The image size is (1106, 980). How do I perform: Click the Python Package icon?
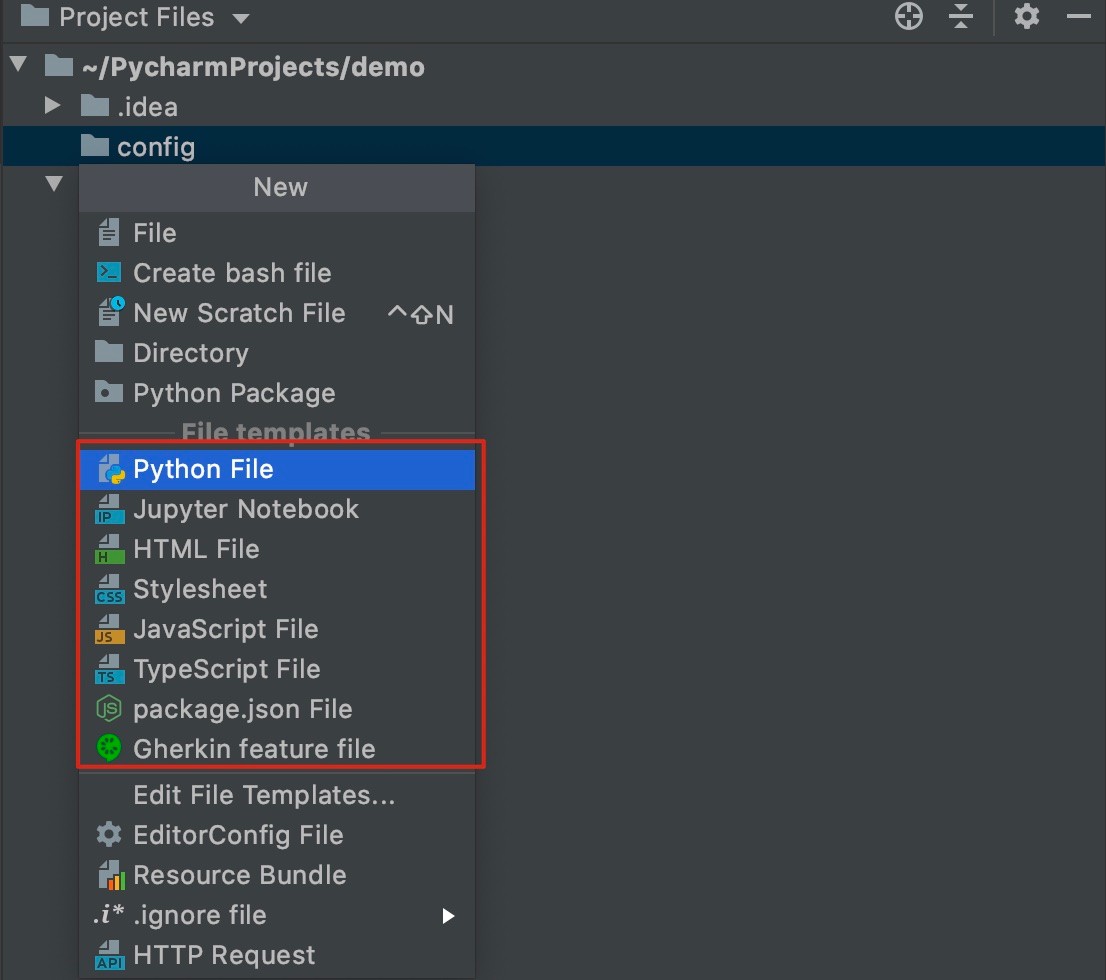[x=109, y=392]
